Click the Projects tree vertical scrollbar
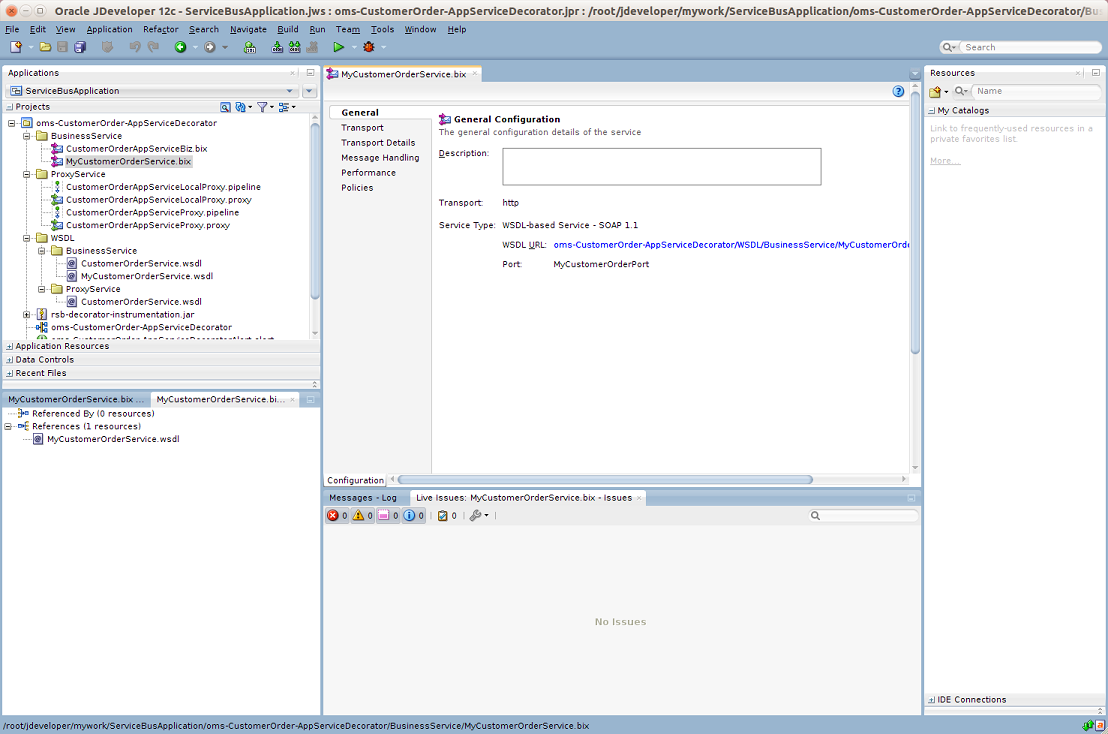The height and width of the screenshot is (734, 1108). tap(315, 211)
